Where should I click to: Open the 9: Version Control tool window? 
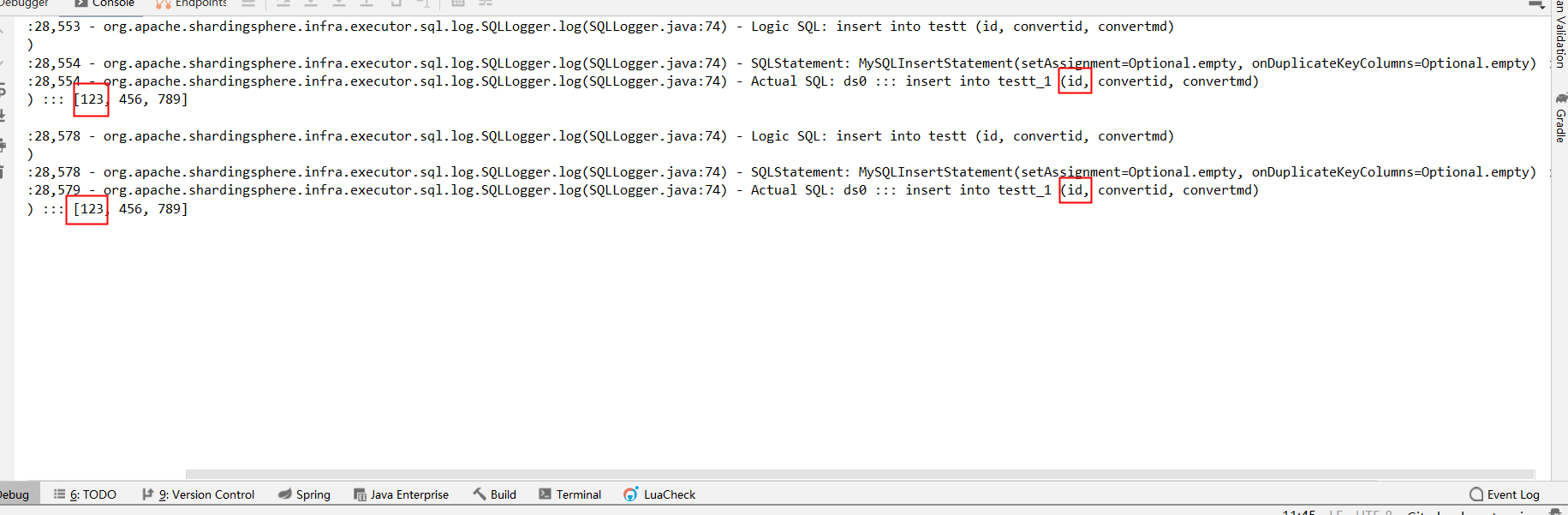[198, 494]
